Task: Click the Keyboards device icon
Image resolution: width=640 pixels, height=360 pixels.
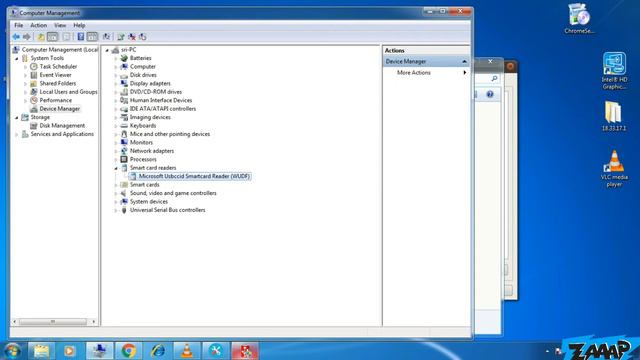Action: [124, 126]
